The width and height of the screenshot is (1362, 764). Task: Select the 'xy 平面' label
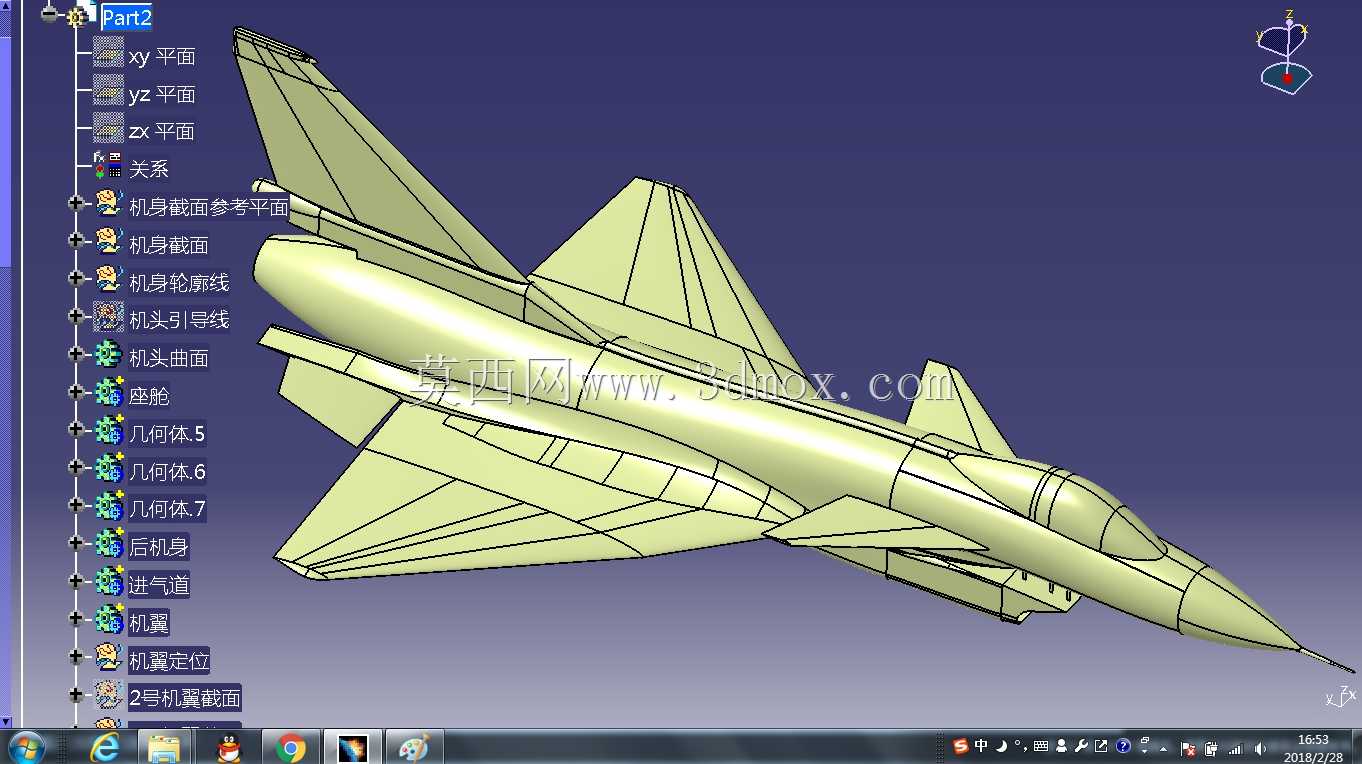[162, 57]
